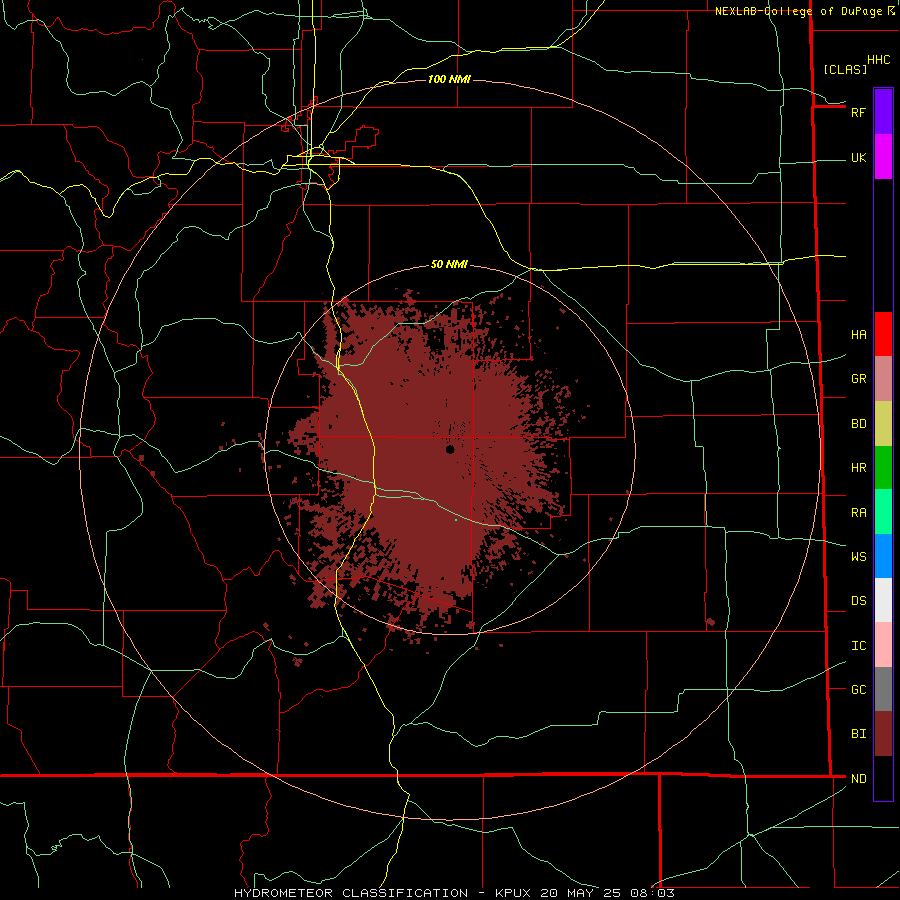This screenshot has height=900, width=900.
Task: Click the "GC" legend label text
Action: point(859,689)
